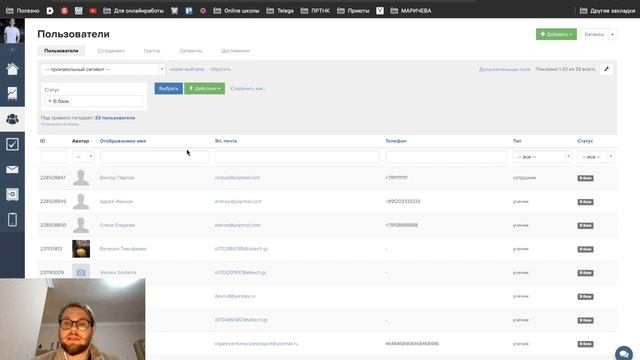Open the analytics chart icon in the sidebar
The height and width of the screenshot is (360, 640).
12,93
